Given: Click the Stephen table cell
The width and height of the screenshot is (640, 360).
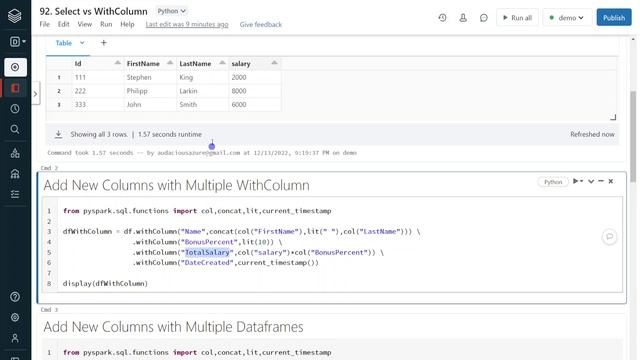Looking at the screenshot, I should [x=150, y=77].
